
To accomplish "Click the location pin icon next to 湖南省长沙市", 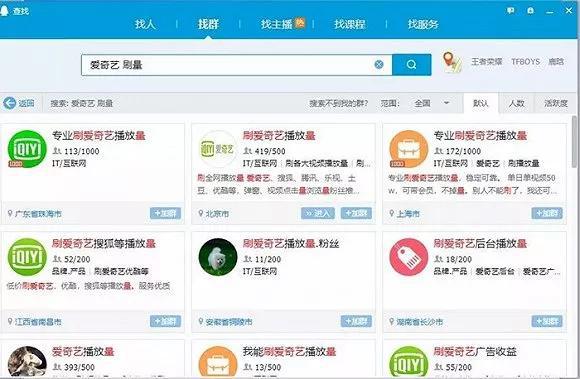I will [x=392, y=321].
